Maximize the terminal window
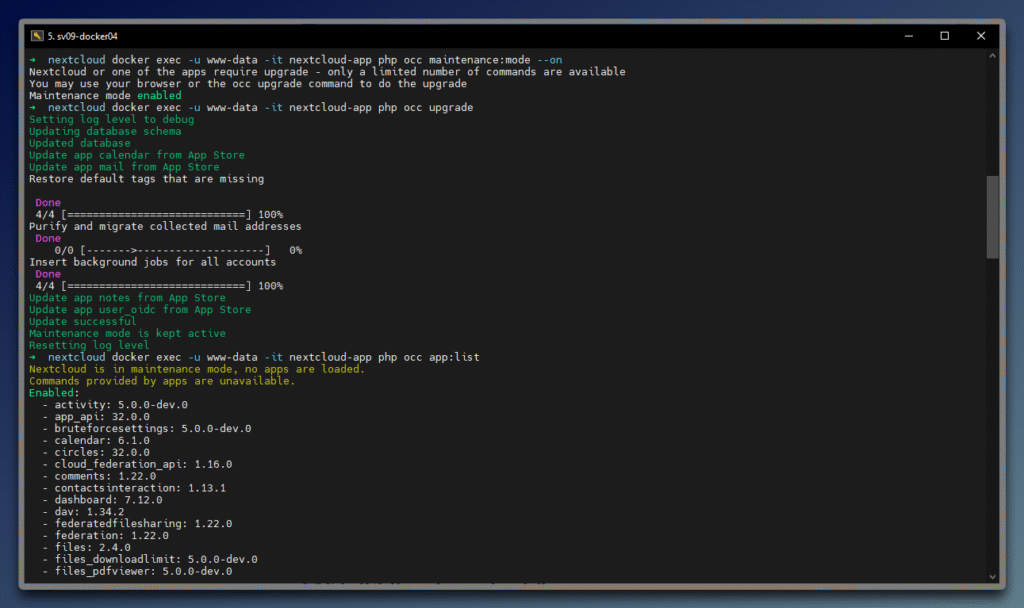The height and width of the screenshot is (608, 1024). coord(944,36)
